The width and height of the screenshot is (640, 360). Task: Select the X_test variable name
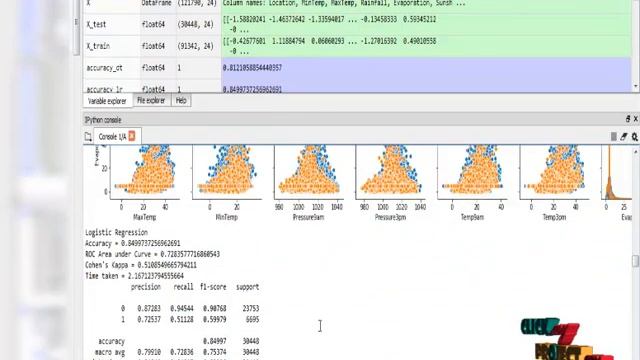pos(96,24)
